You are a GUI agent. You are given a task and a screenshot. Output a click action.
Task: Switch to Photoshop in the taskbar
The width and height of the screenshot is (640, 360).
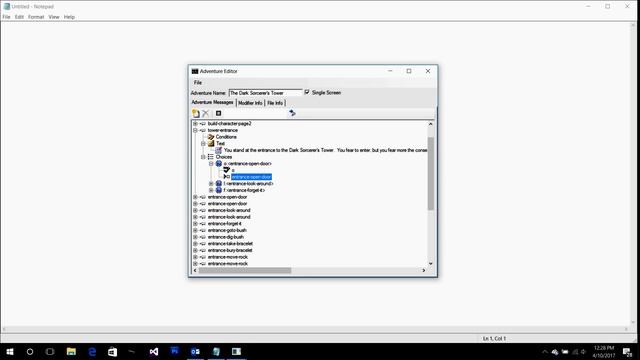coord(175,351)
